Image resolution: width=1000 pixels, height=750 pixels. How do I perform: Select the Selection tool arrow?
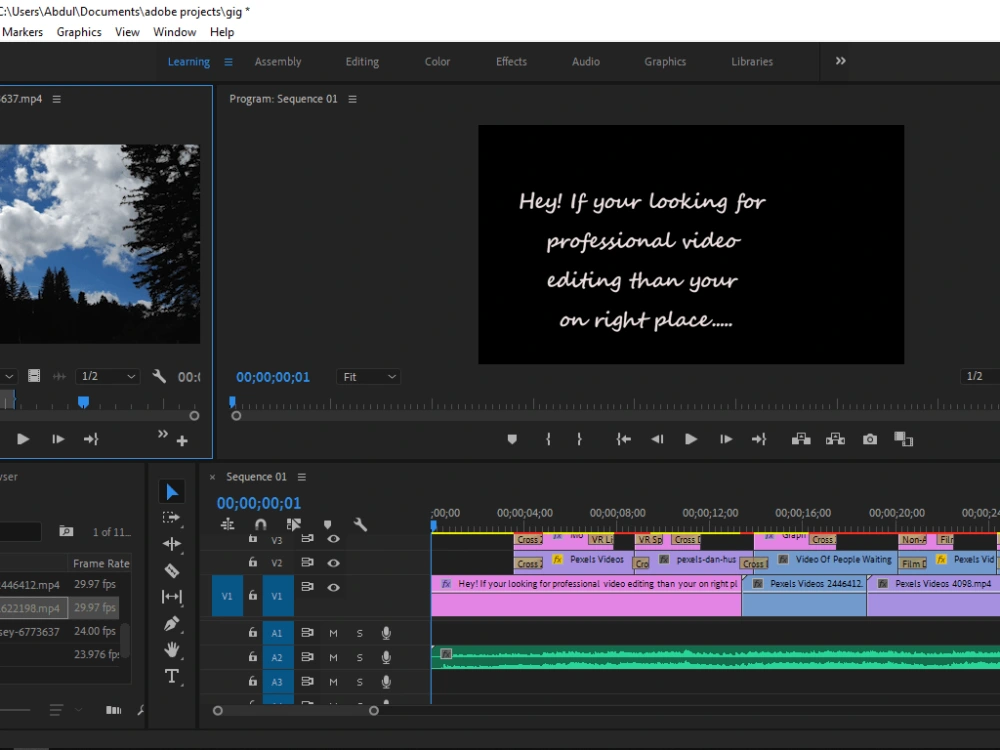pos(172,492)
